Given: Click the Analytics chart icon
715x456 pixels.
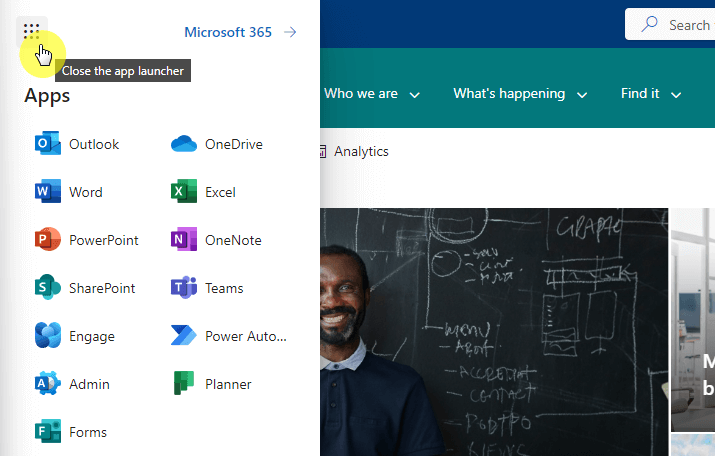Looking at the screenshot, I should (x=323, y=151).
